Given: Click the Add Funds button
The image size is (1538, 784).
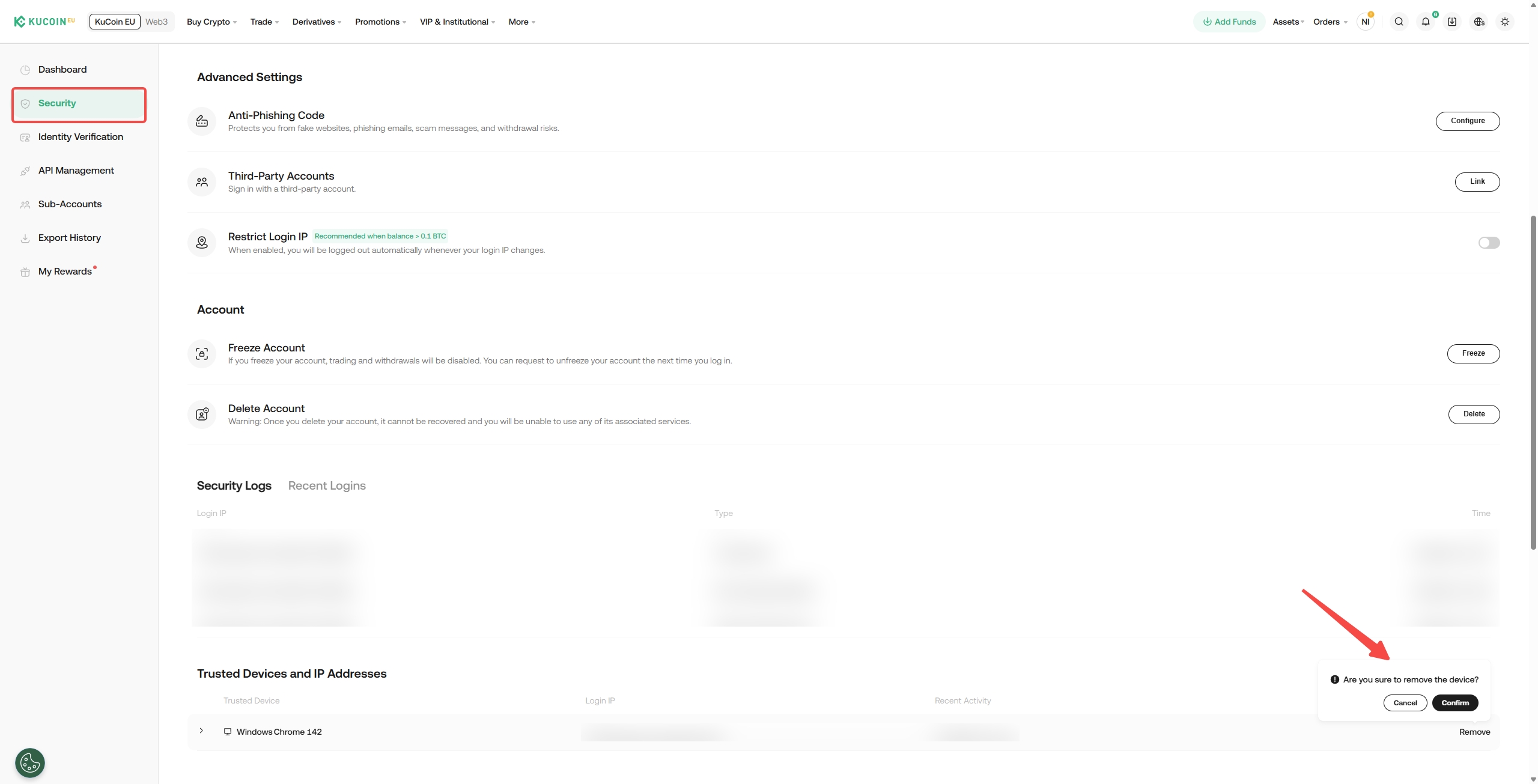Looking at the screenshot, I should pyautogui.click(x=1229, y=22).
